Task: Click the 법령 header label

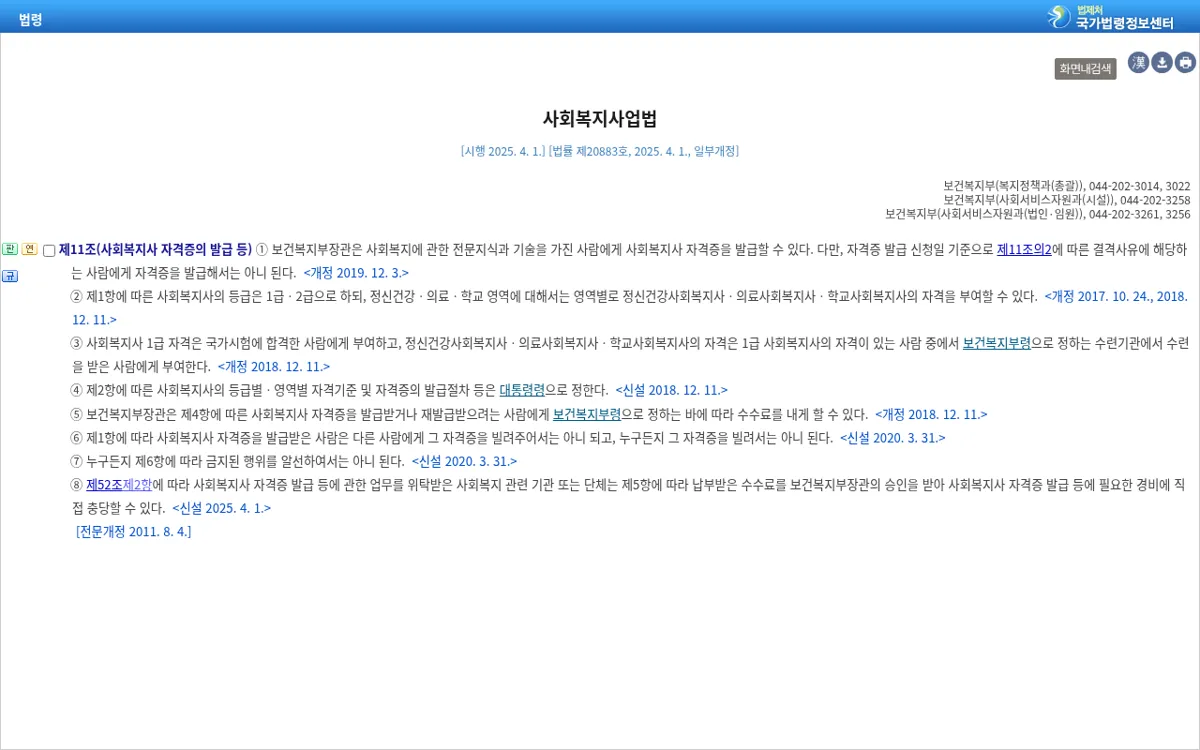Action: point(30,19)
